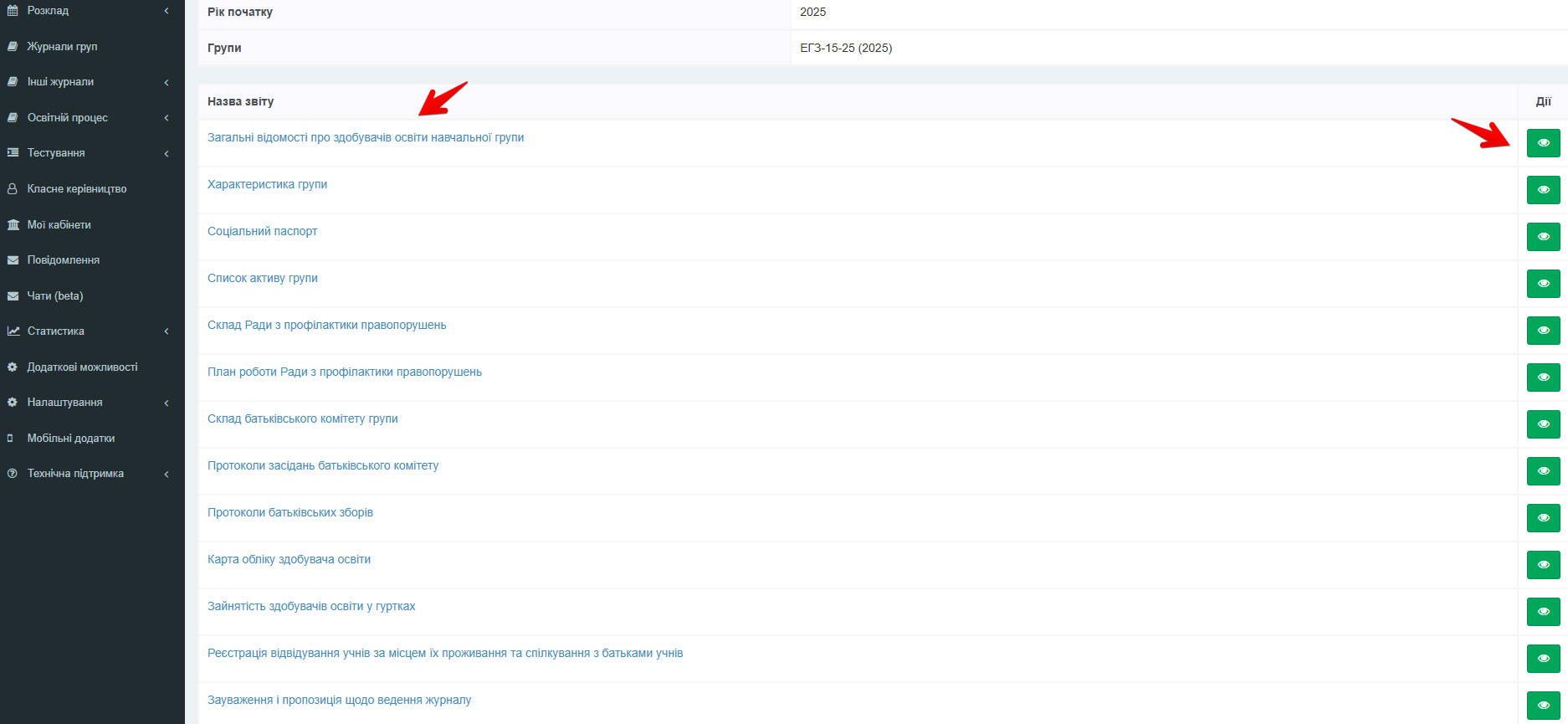Expand the Технічна підтримка sidebar item
Viewport: 1568px width, 724px height.
tap(75, 474)
